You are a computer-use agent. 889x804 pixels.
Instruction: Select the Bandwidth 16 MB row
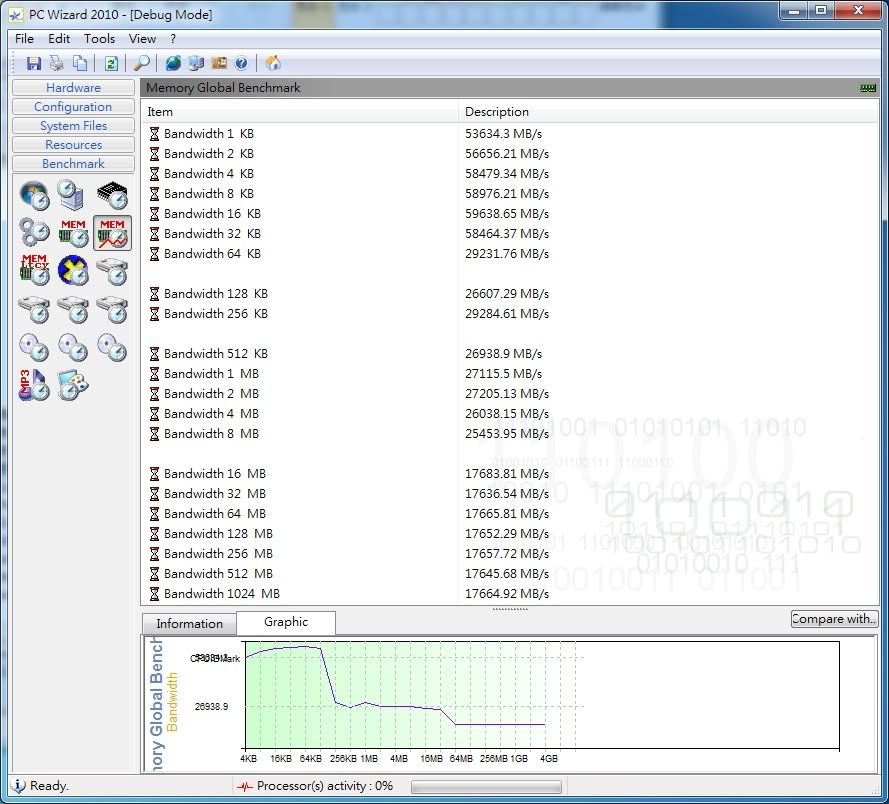(x=509, y=473)
